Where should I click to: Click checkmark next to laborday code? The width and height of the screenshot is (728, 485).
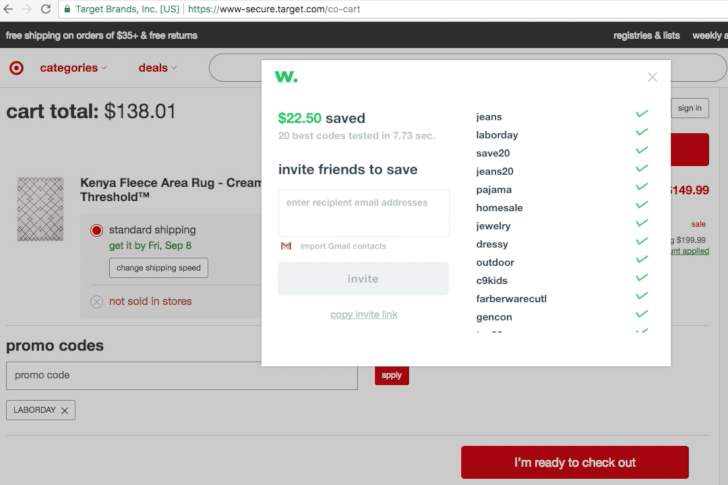[642, 132]
